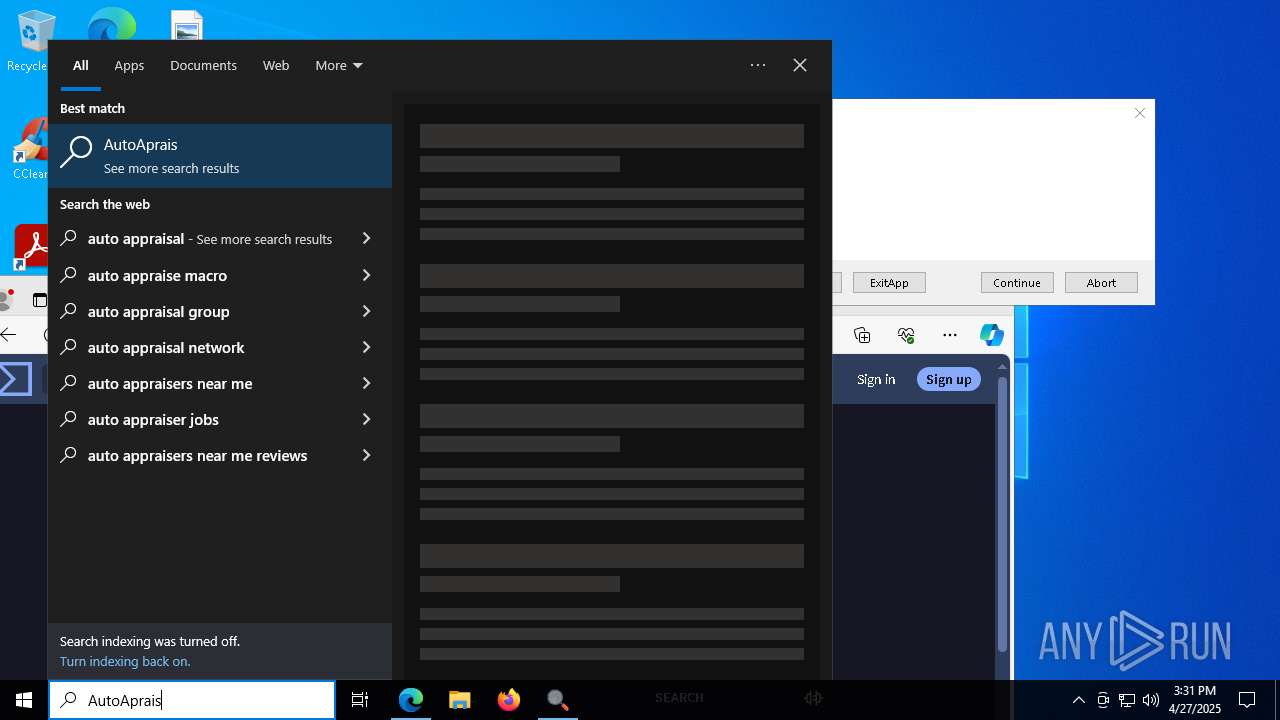Close the error dialog with X
This screenshot has width=1280, height=720.
(1139, 113)
